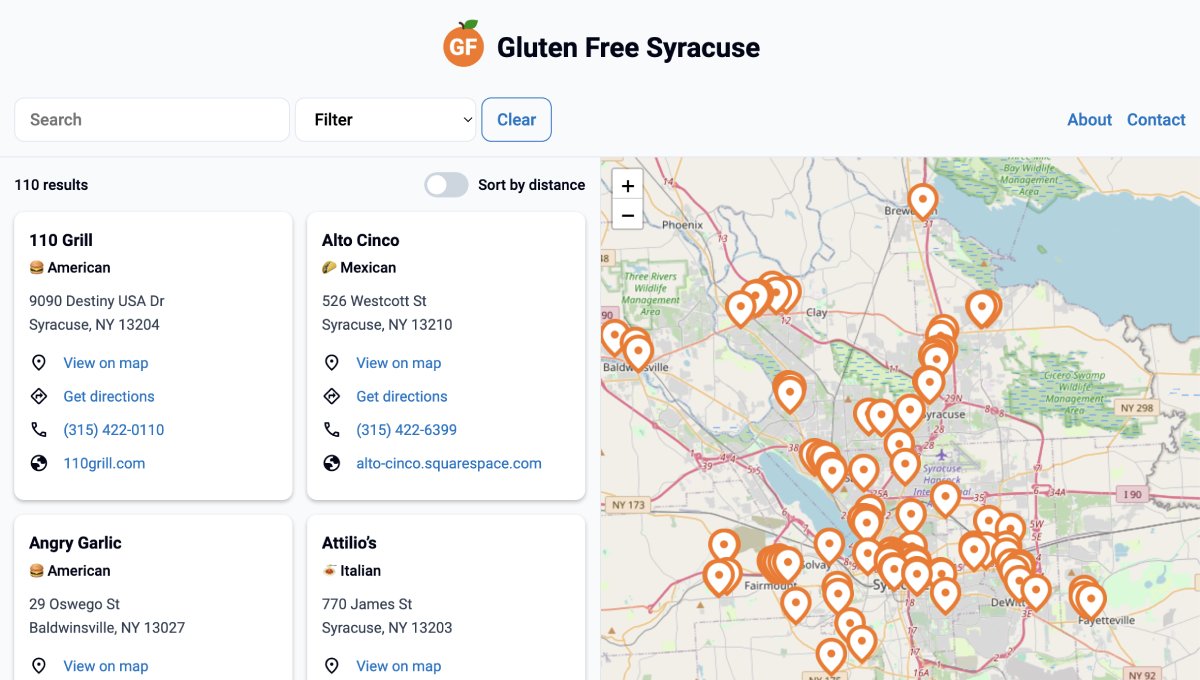Click the globe icon in Alto Cinco card
Image resolution: width=1200 pixels, height=680 pixels.
[332, 464]
